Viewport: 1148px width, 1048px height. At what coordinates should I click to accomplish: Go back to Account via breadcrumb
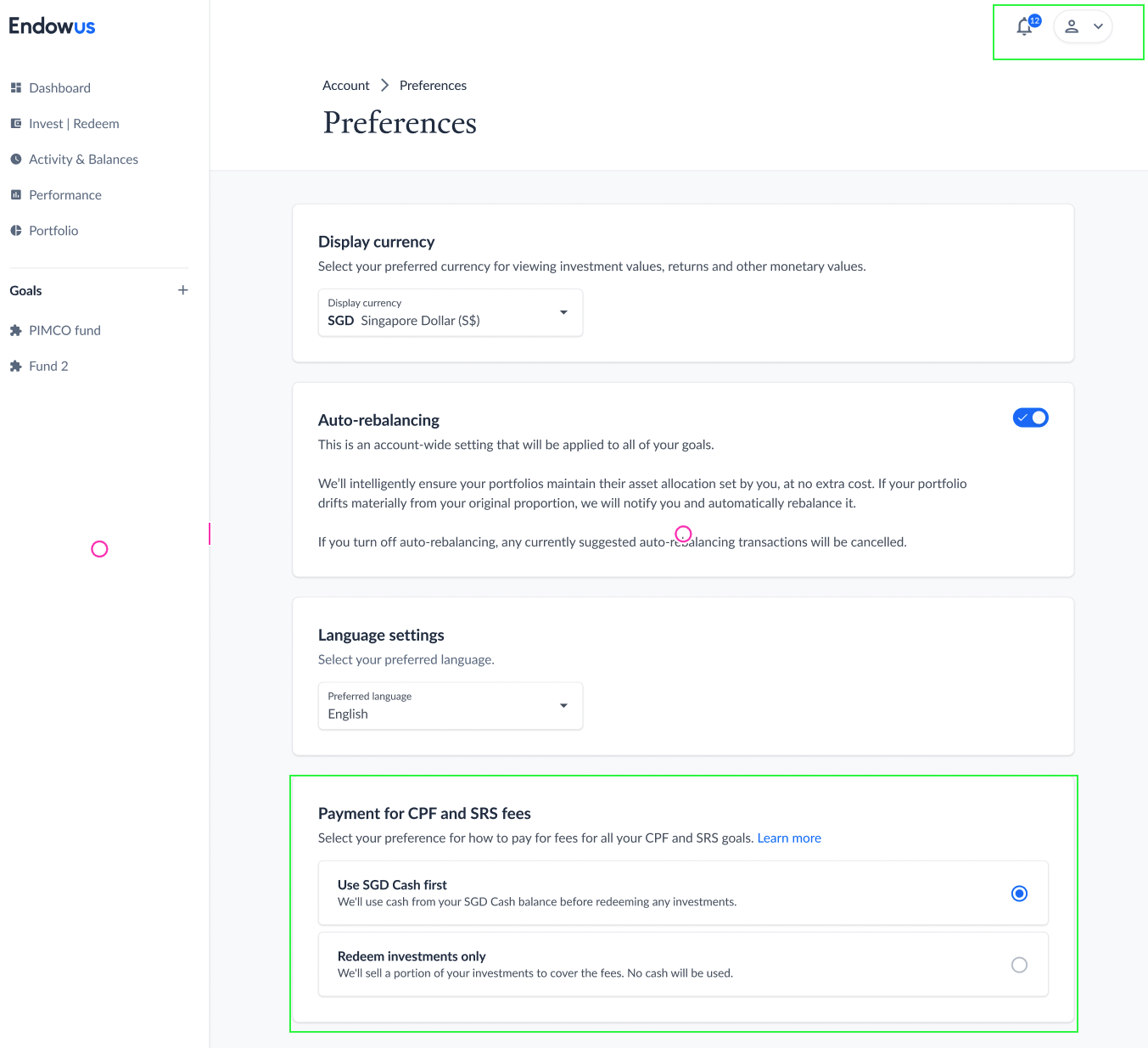coord(345,86)
